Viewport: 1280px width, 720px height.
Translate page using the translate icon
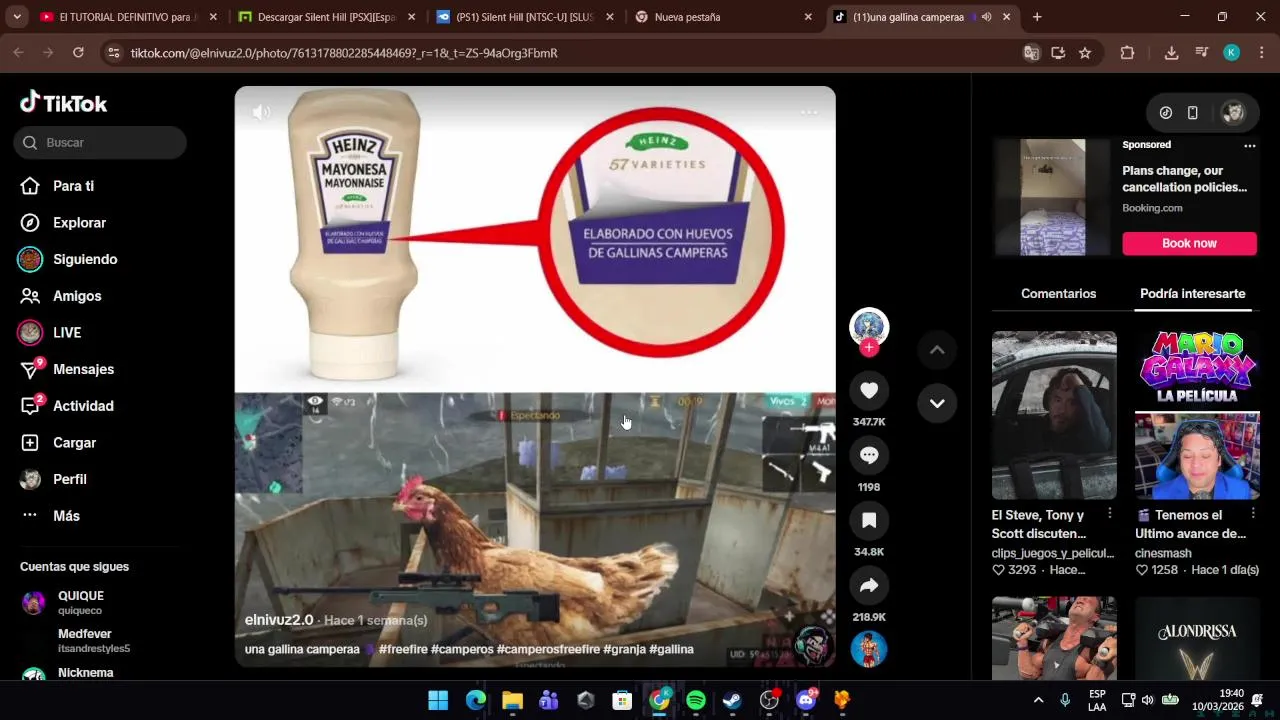[x=1031, y=53]
